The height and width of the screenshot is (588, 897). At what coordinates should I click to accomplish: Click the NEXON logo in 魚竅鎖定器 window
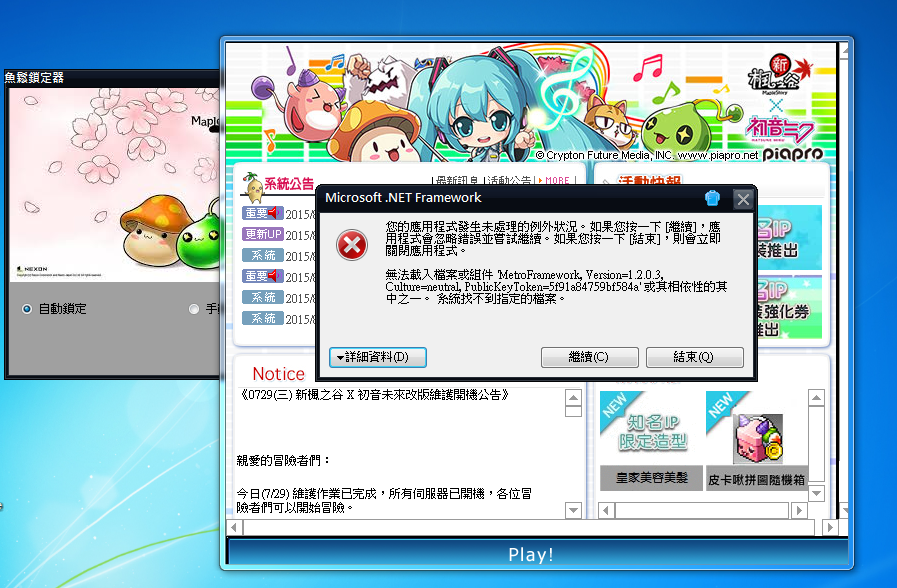(x=33, y=269)
